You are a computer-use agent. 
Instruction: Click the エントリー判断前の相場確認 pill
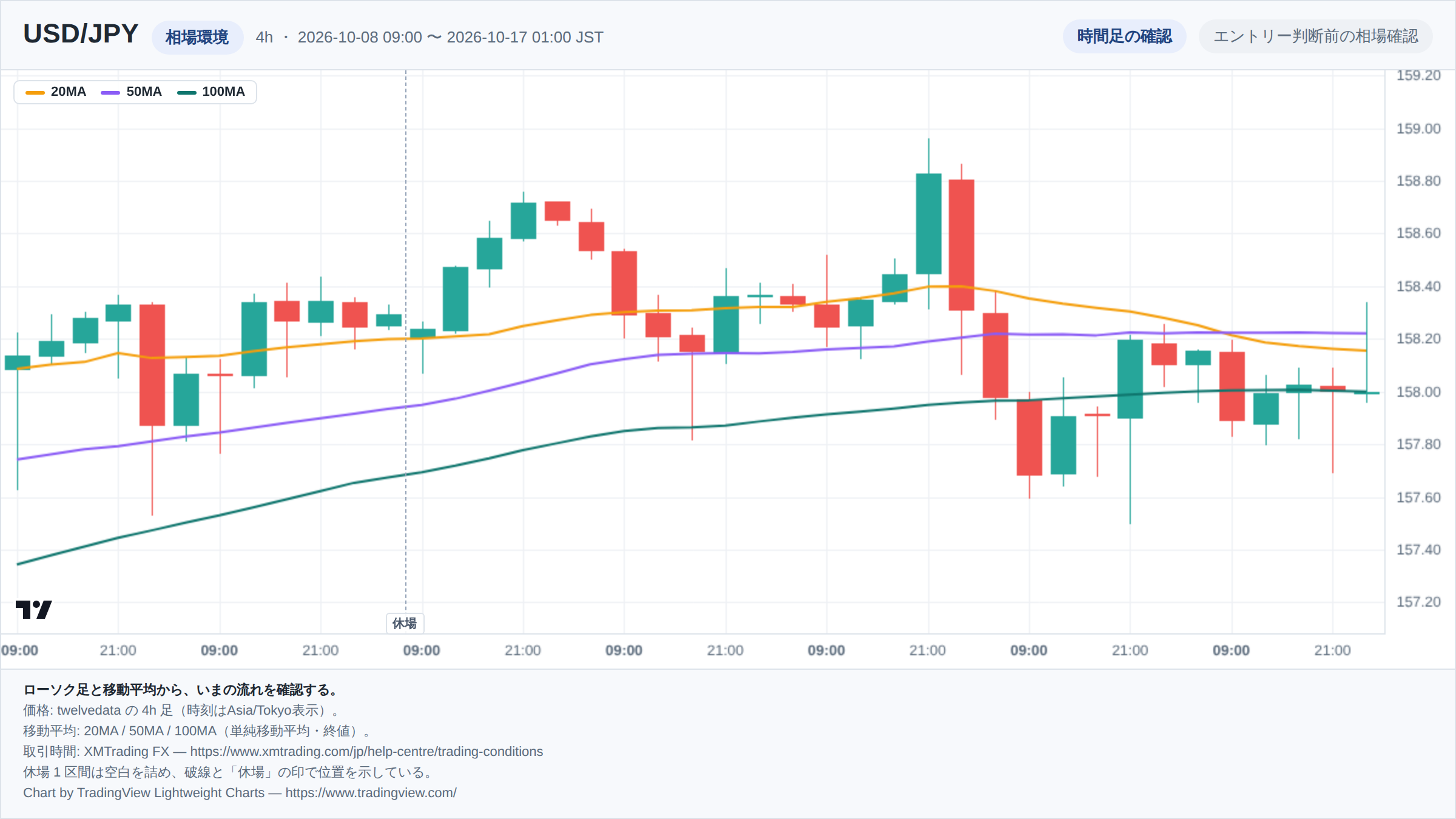(x=1315, y=36)
